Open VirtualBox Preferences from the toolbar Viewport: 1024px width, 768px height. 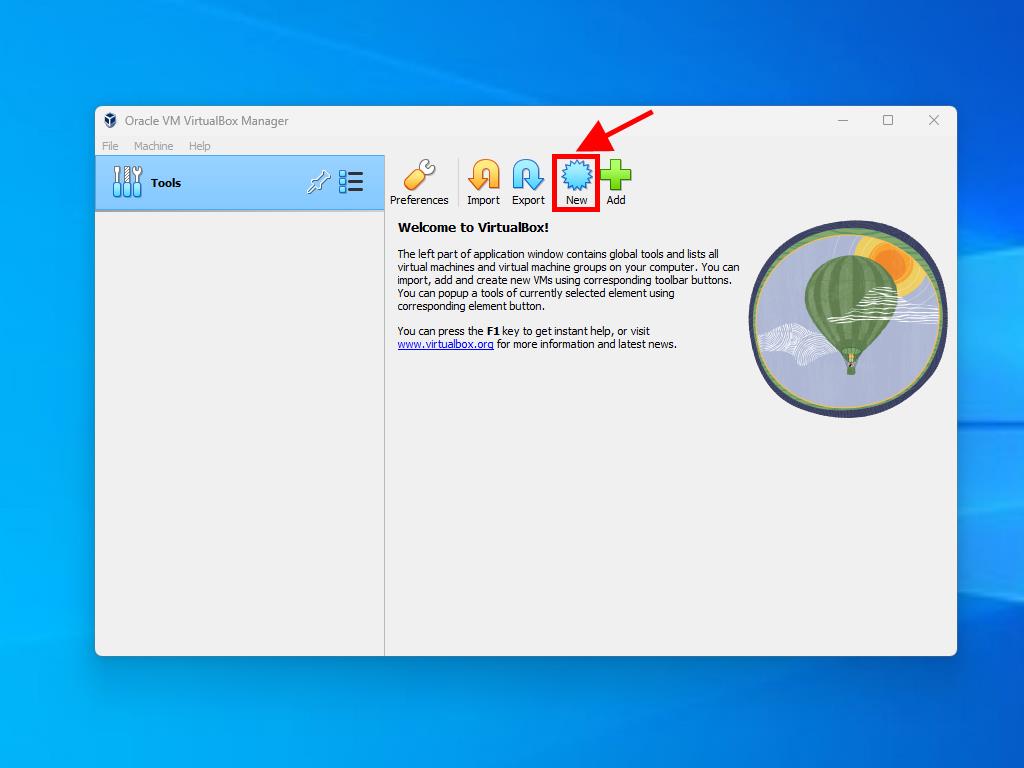[419, 175]
